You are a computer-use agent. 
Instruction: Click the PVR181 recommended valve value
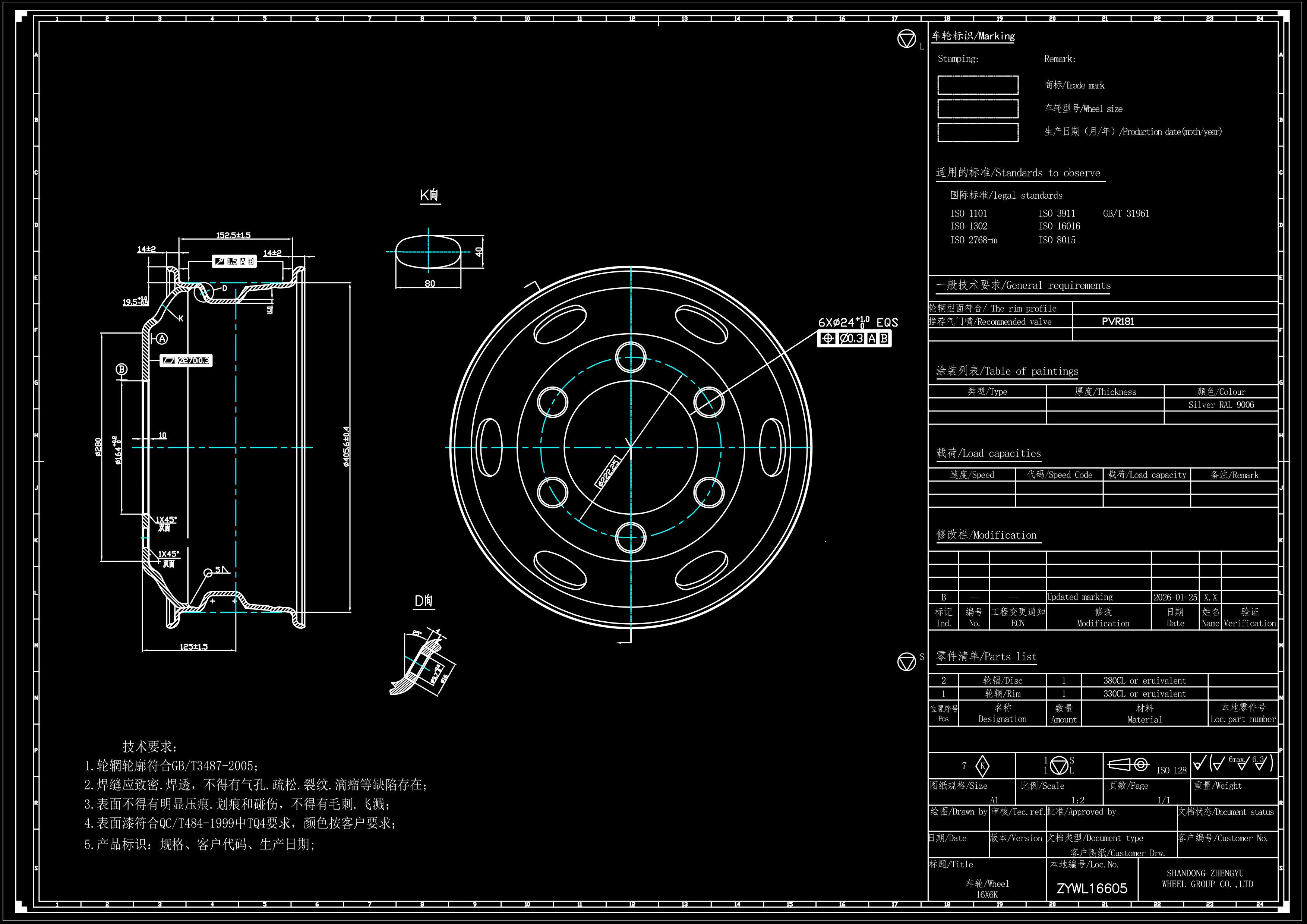1117,322
